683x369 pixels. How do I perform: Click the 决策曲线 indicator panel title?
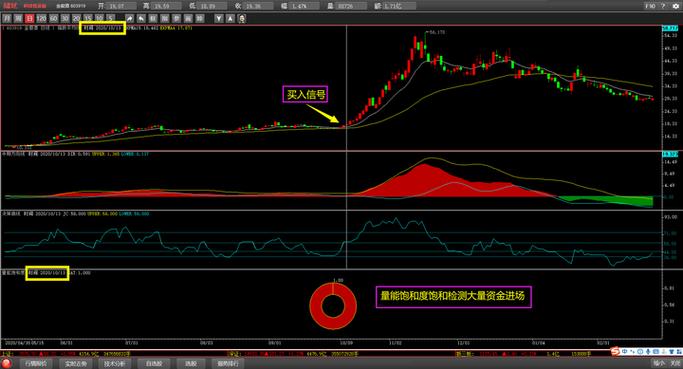pos(12,214)
